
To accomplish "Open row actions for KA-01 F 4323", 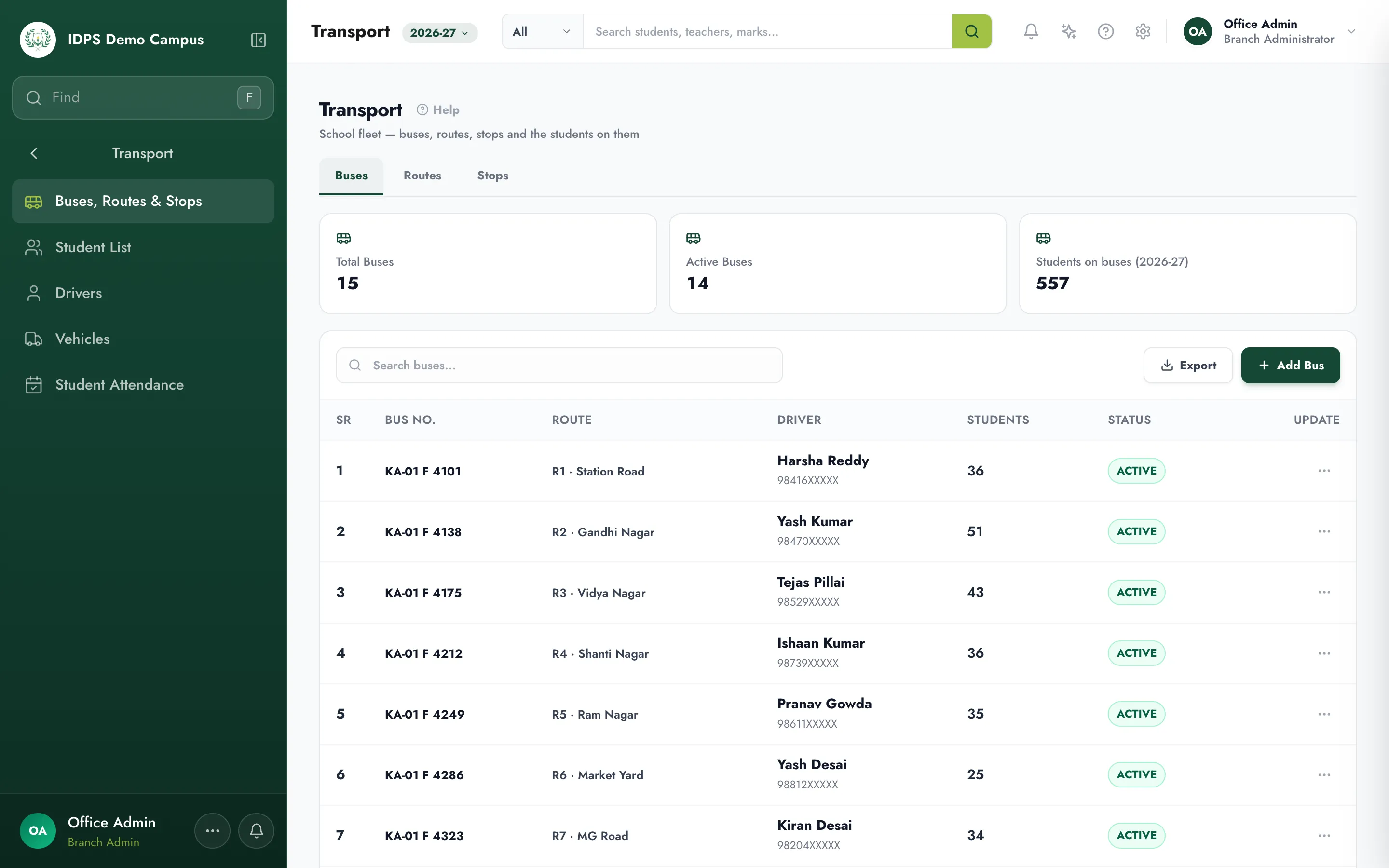I will click(1324, 836).
